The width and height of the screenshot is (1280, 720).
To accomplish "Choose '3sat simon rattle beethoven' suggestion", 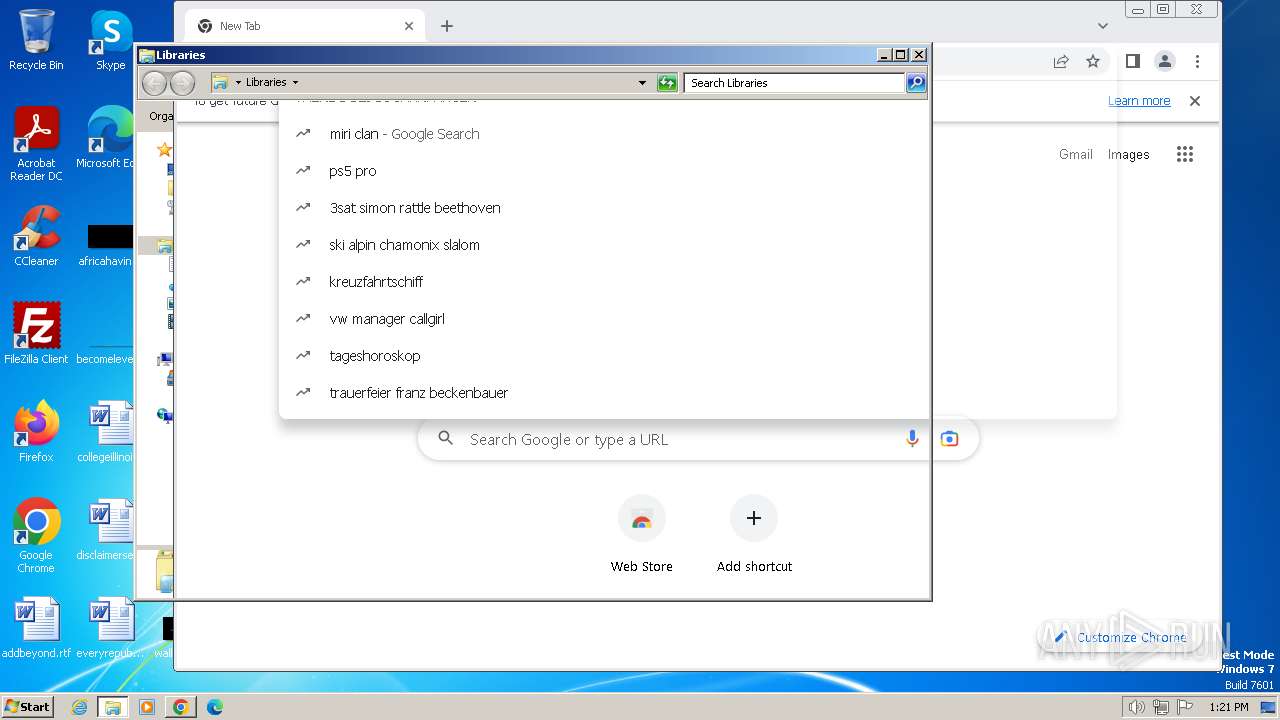I will [698, 208].
